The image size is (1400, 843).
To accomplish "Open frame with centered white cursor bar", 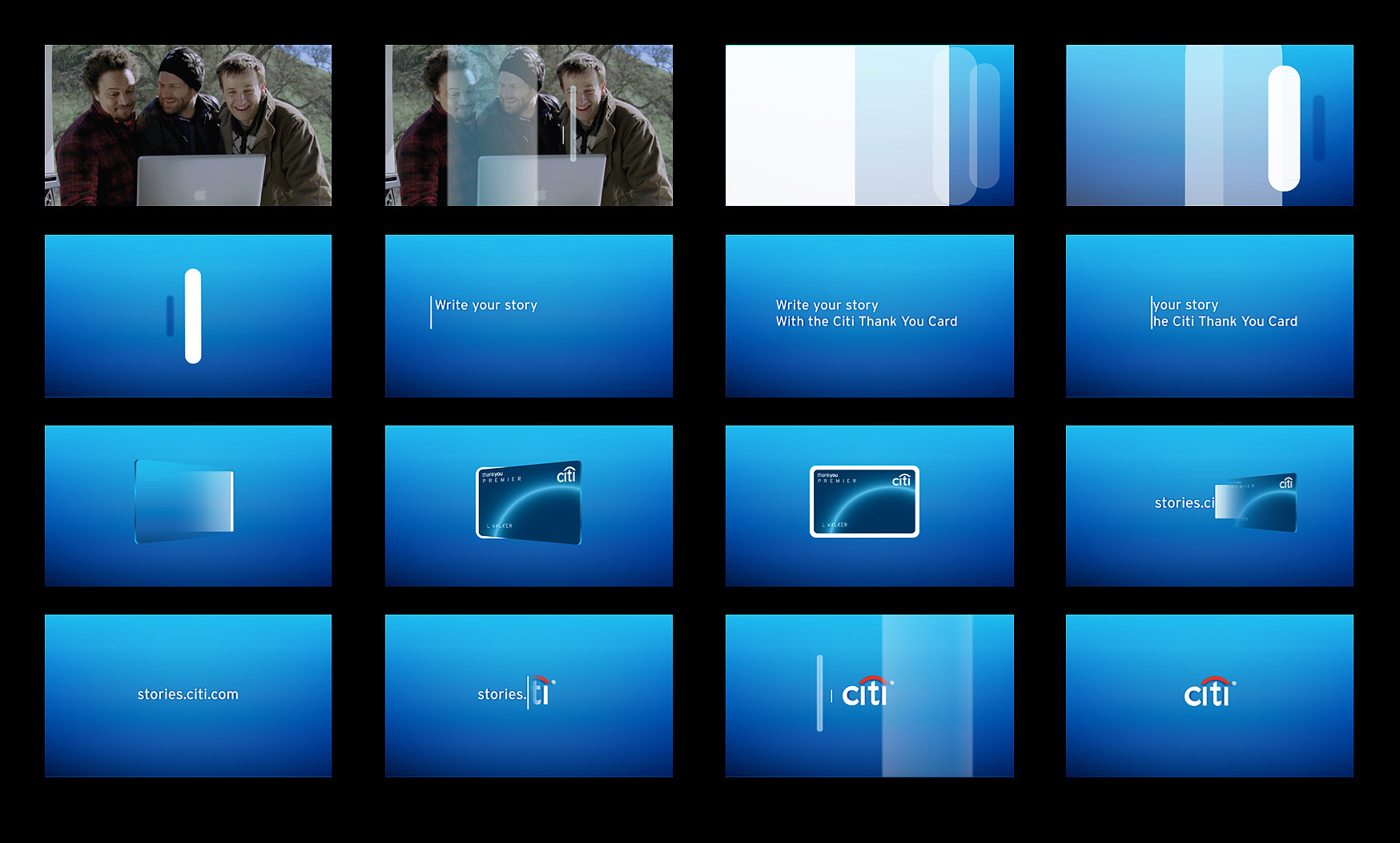I will 188,316.
